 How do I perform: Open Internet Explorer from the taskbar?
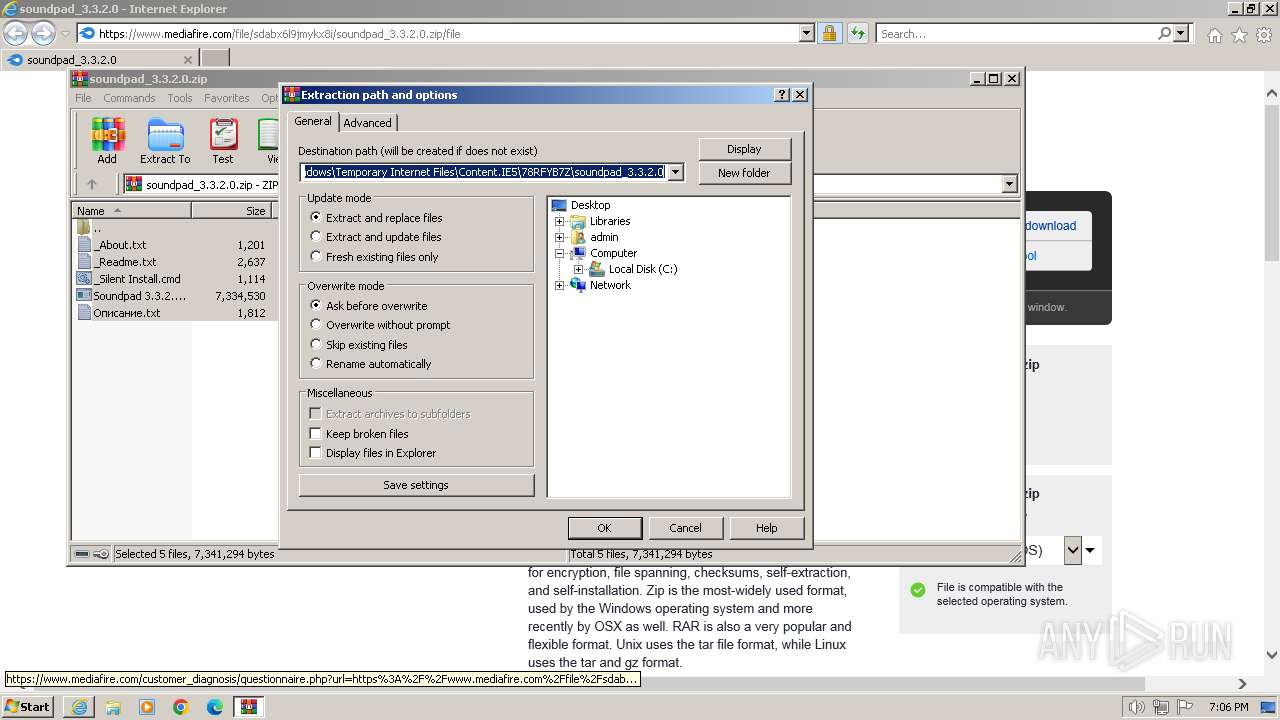(x=79, y=707)
